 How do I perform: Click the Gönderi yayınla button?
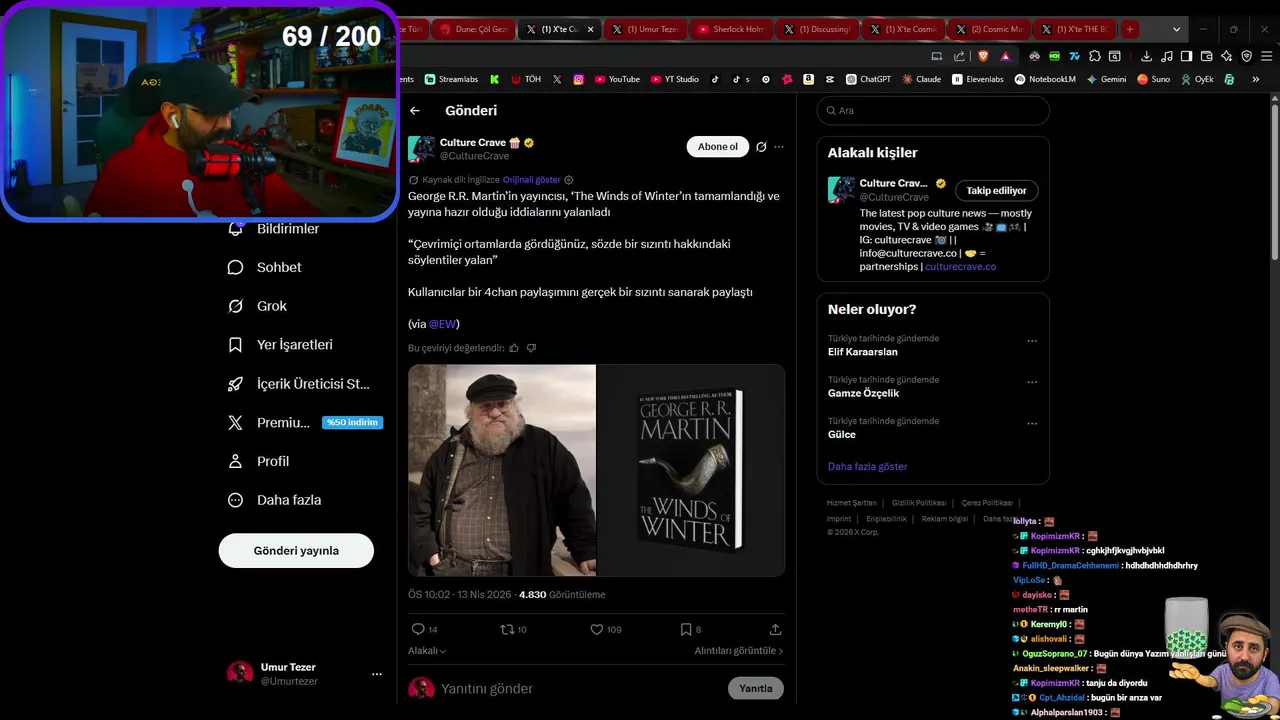coord(296,551)
